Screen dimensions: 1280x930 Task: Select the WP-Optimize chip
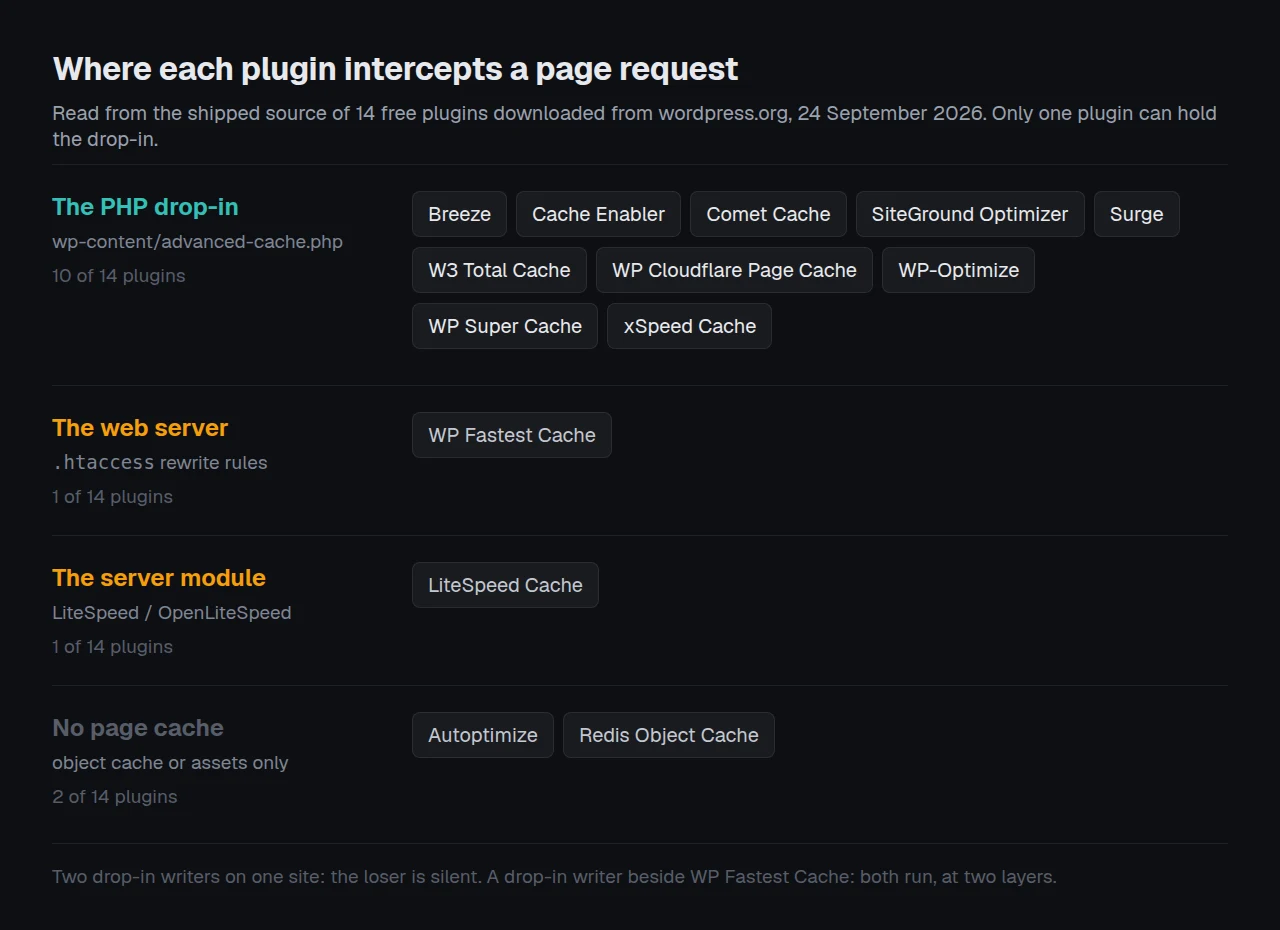click(958, 270)
